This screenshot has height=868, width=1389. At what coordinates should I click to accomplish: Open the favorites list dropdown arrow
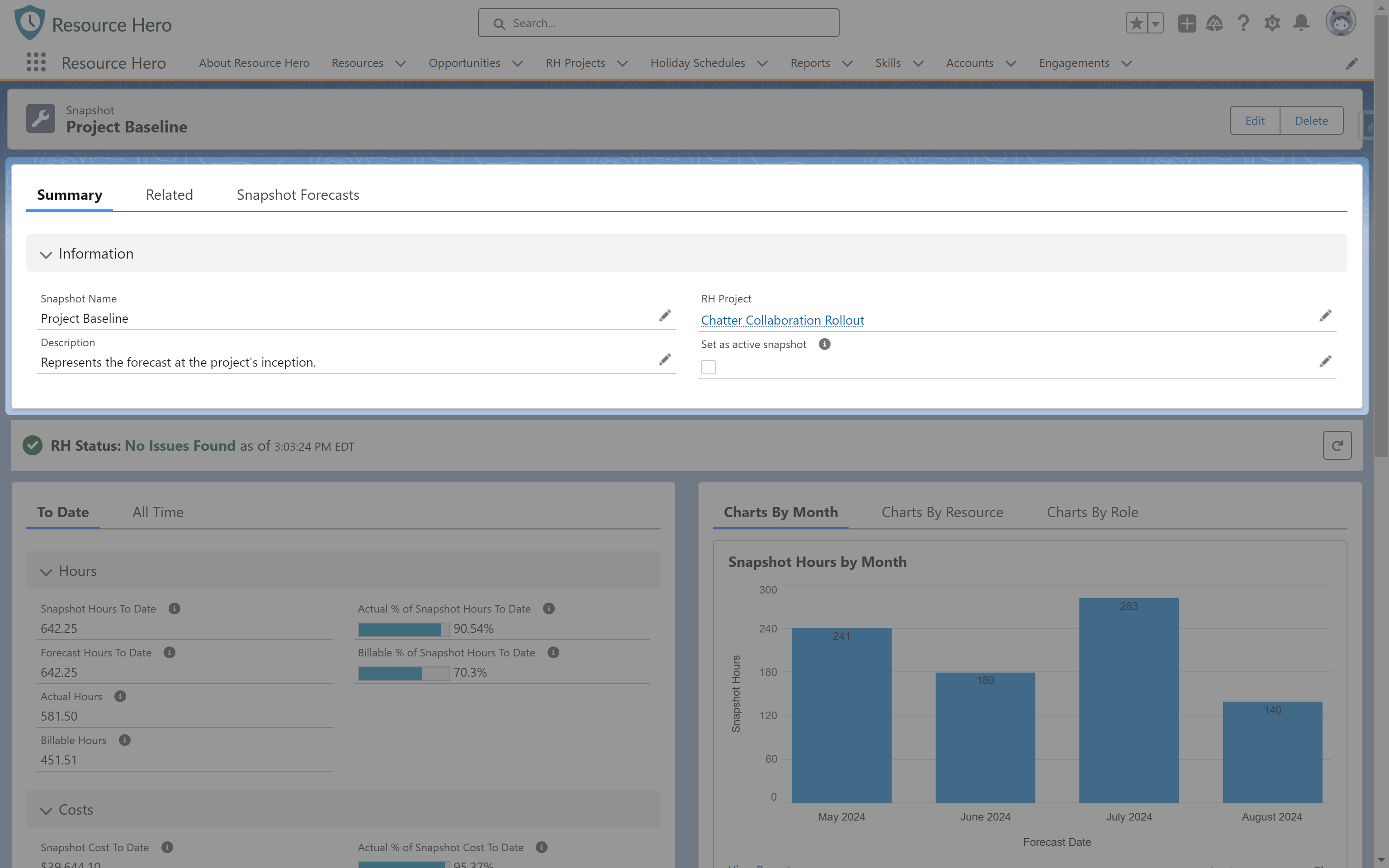(1155, 23)
